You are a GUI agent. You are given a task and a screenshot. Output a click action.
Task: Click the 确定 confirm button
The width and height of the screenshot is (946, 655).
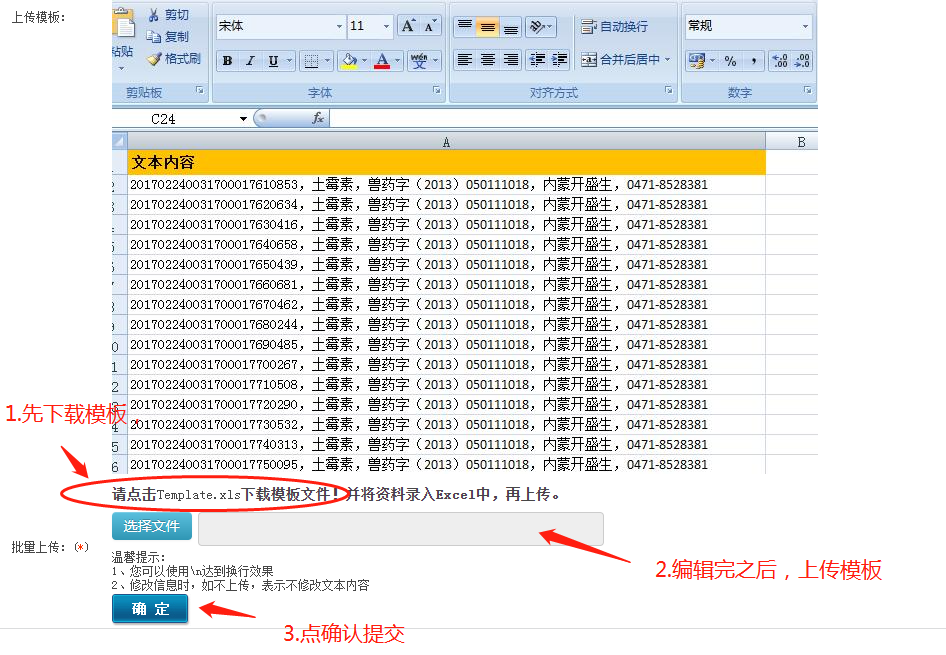point(150,609)
